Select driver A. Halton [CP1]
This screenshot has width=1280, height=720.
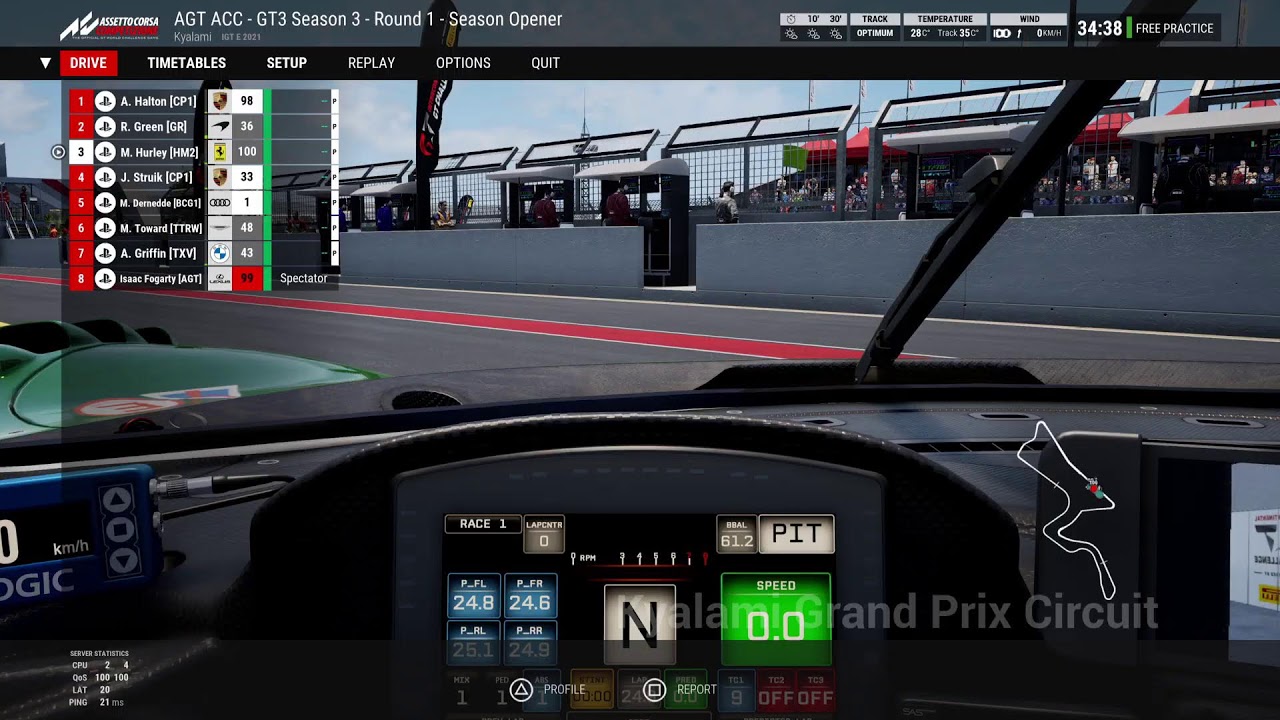pyautogui.click(x=158, y=101)
